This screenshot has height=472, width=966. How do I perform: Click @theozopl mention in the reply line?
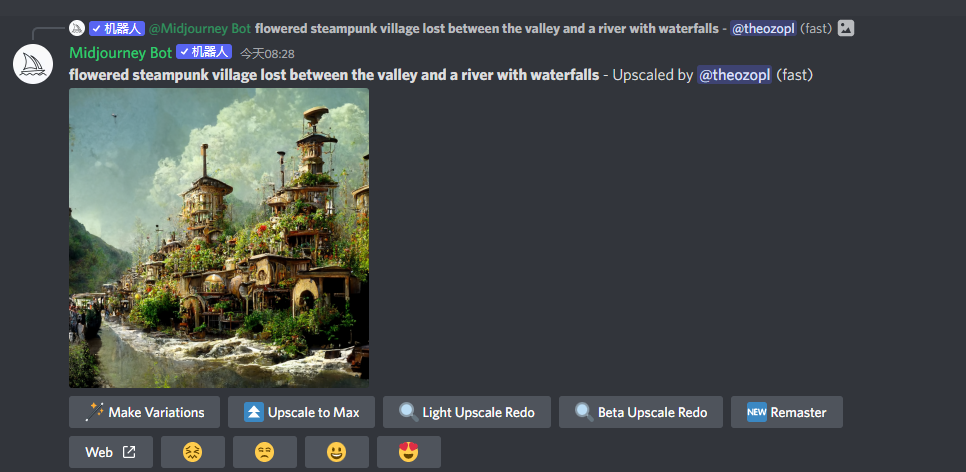(x=763, y=28)
